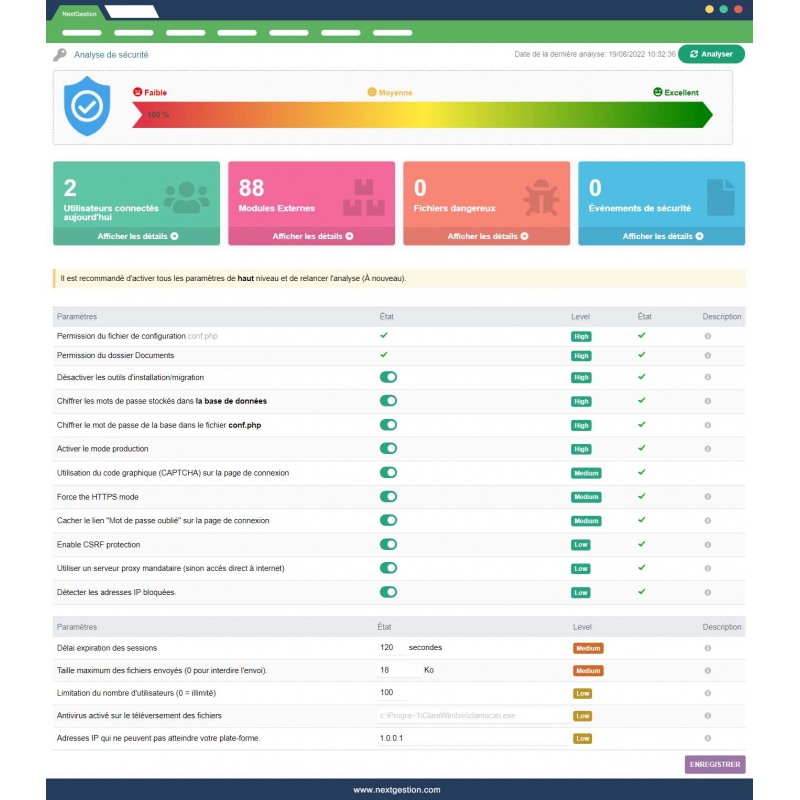Disable the Force the HTTPS mode switch
Image resolution: width=800 pixels, height=800 pixels.
388,497
